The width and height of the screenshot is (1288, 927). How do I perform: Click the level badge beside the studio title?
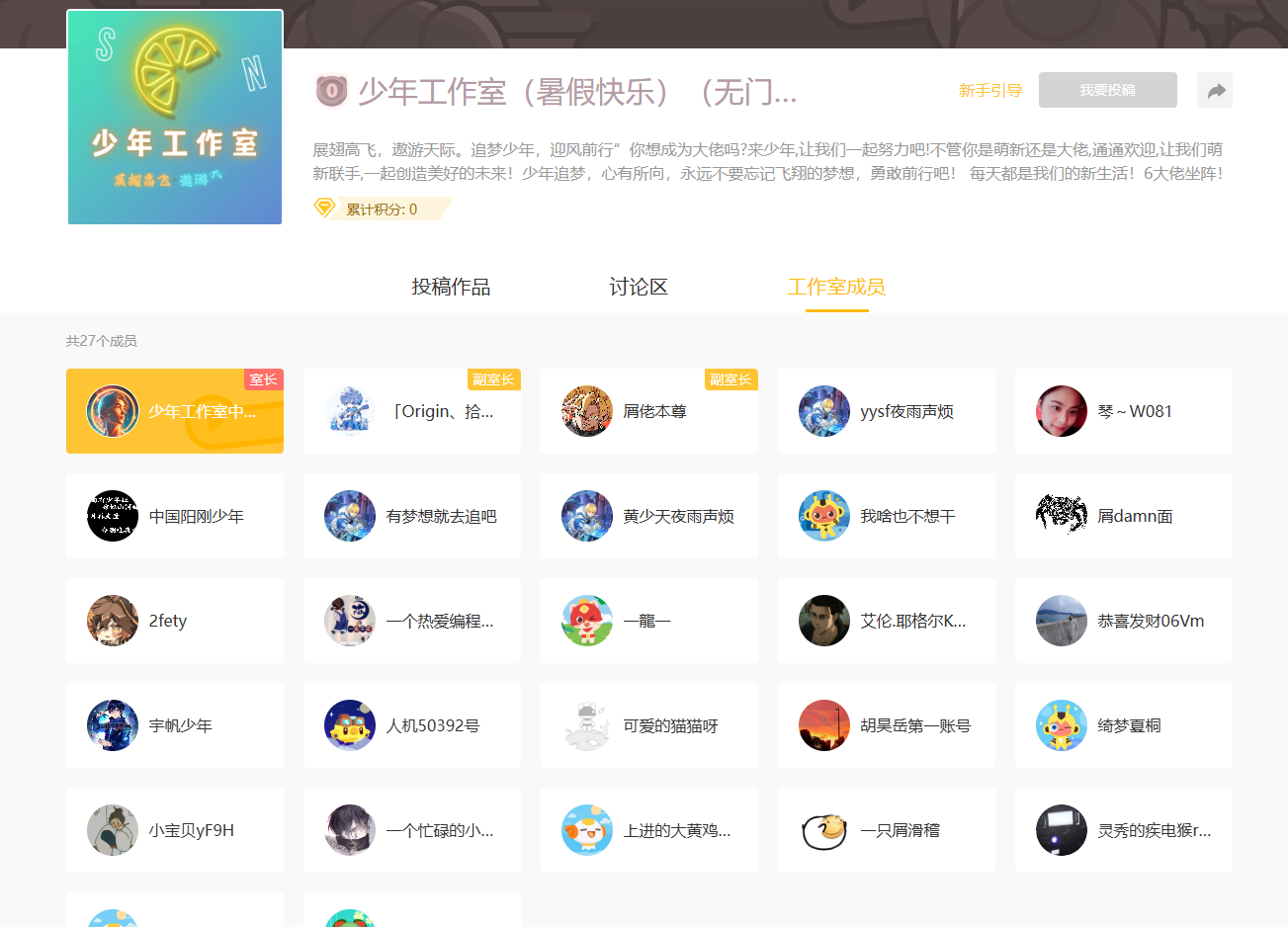pos(331,91)
